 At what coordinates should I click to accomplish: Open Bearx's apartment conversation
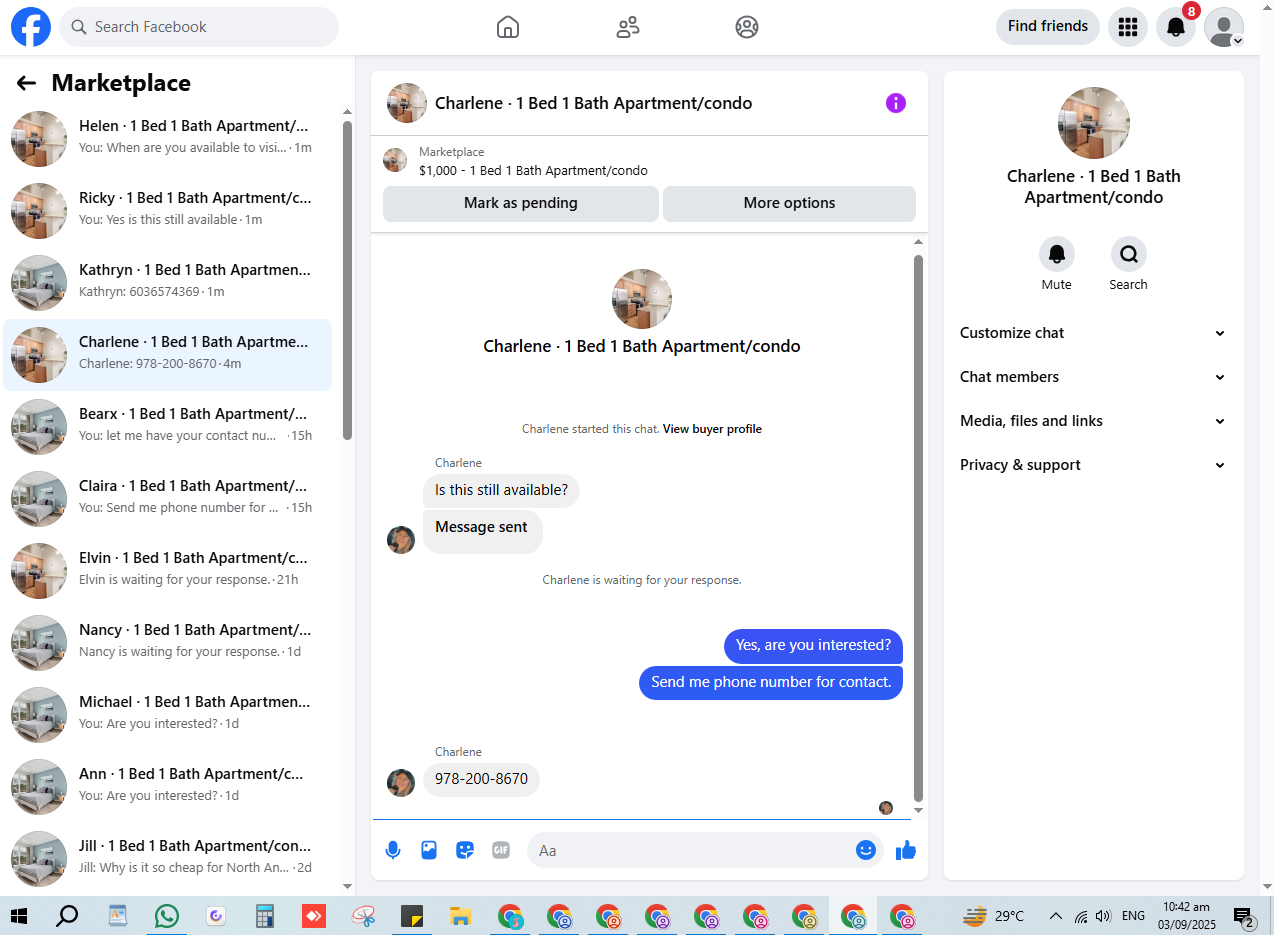click(x=168, y=427)
